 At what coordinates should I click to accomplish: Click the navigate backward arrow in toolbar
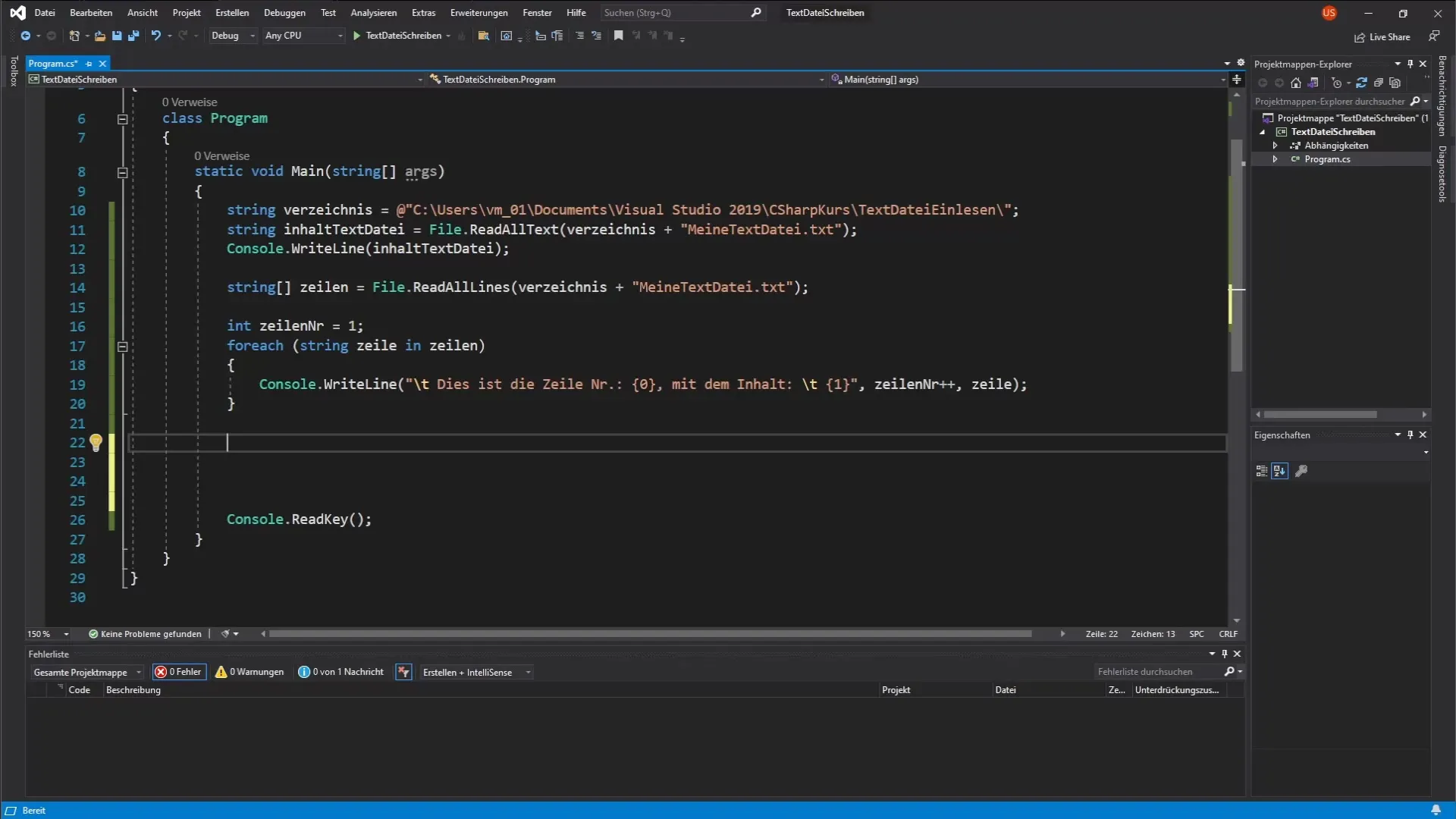[25, 36]
